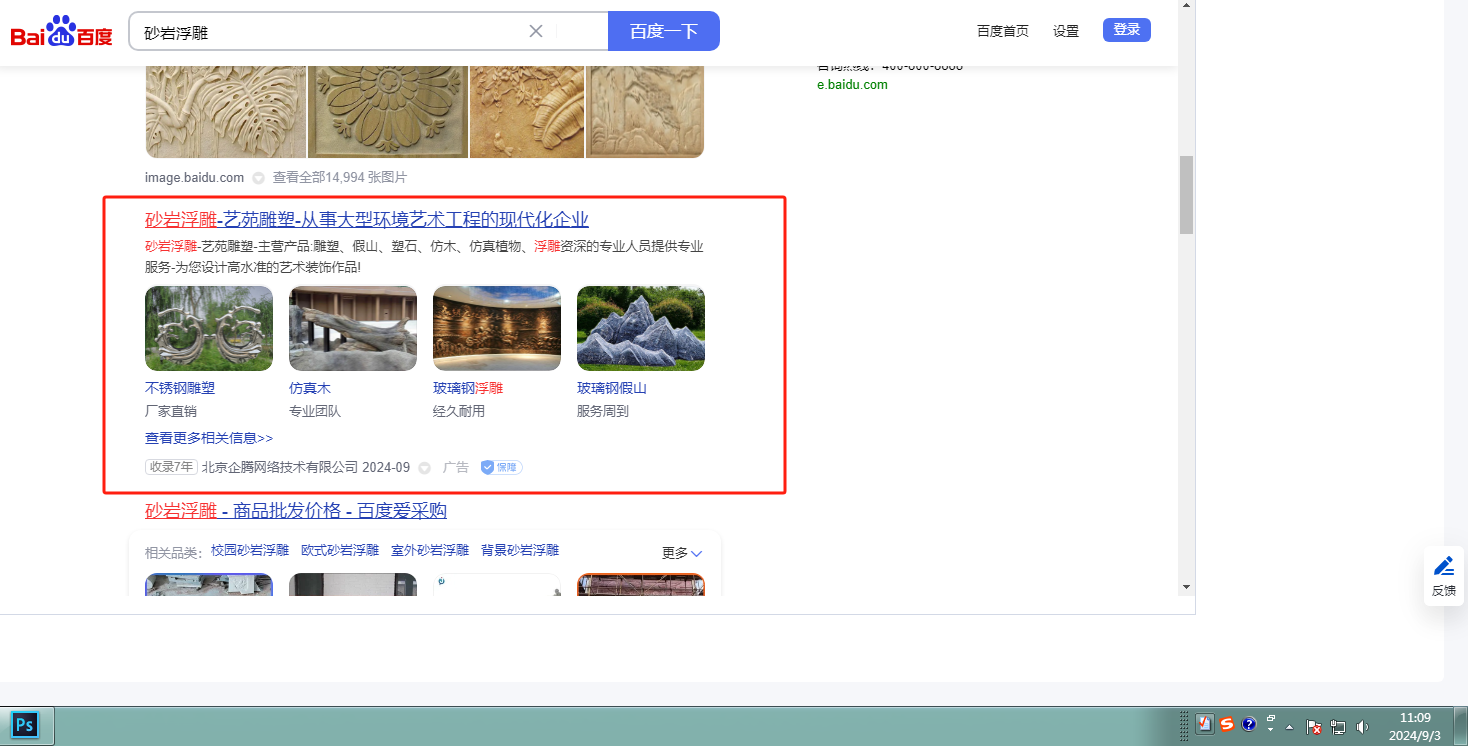
Task: Open the 玻璃钢浮雕 thumbnail image
Action: pos(497,329)
